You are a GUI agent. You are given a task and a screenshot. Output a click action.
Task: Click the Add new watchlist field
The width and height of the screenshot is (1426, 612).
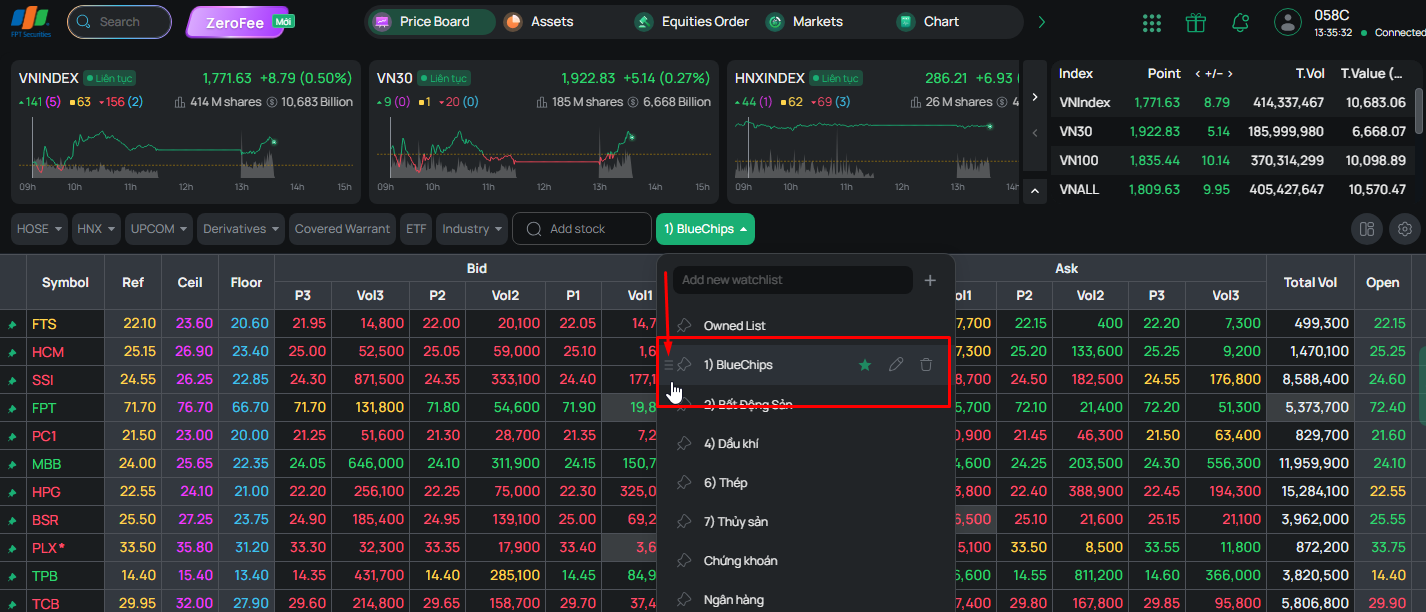[x=793, y=280]
